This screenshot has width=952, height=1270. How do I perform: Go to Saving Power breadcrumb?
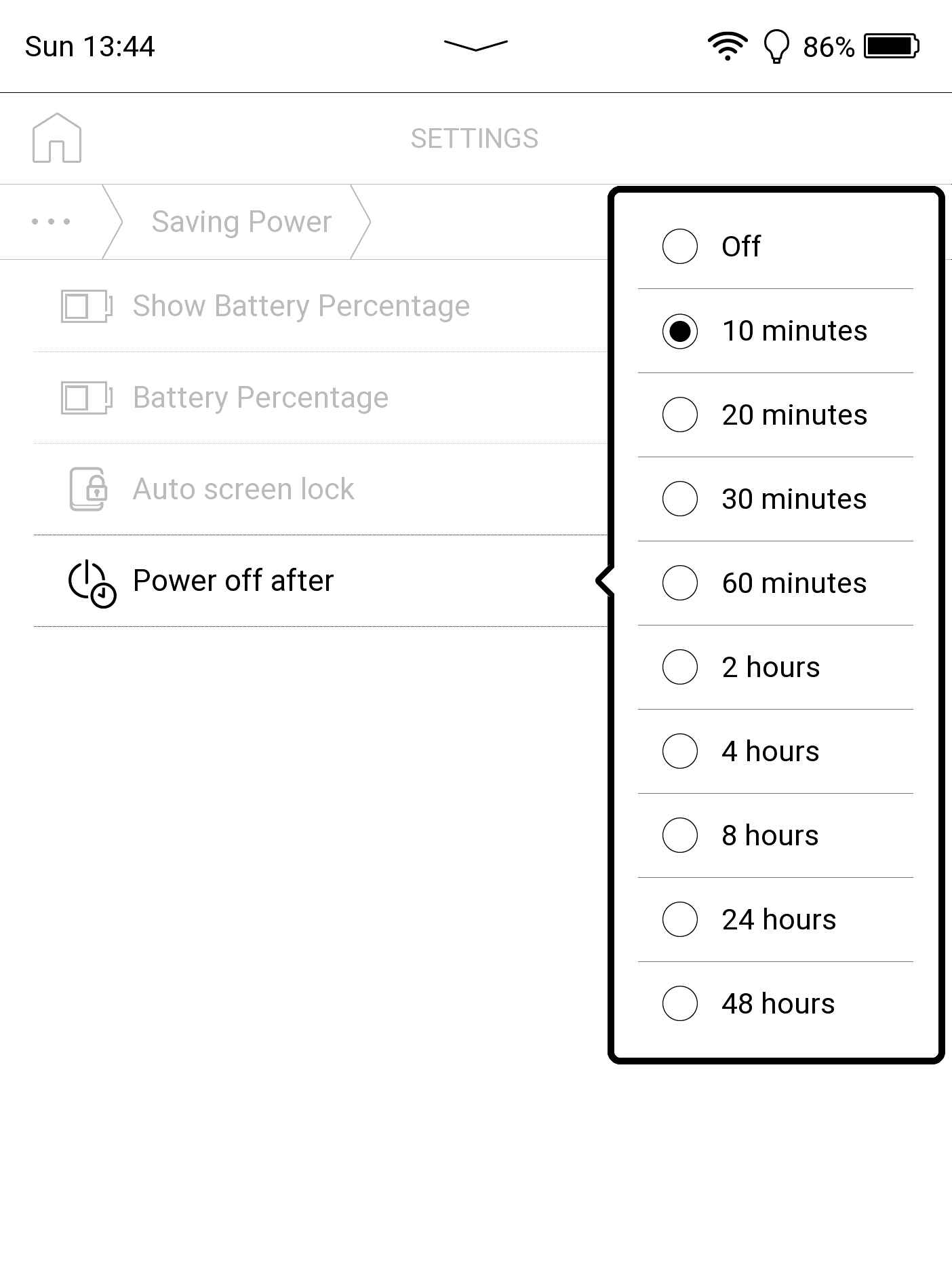pyautogui.click(x=241, y=222)
